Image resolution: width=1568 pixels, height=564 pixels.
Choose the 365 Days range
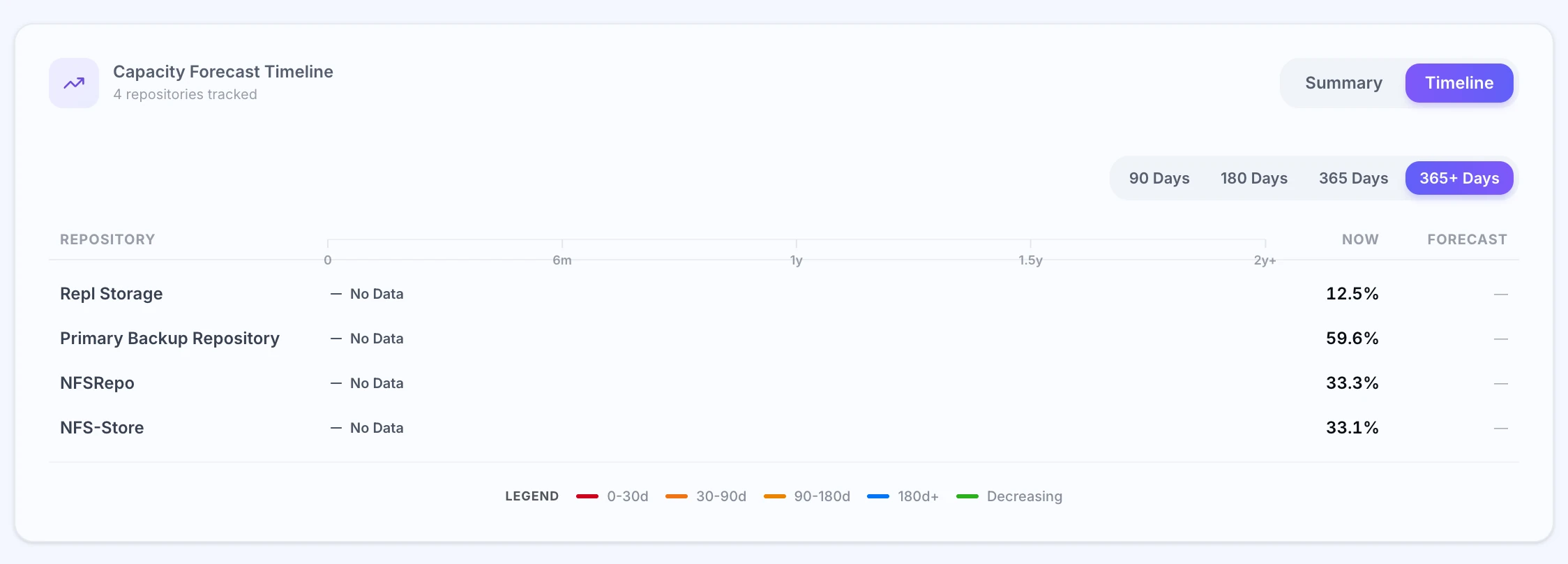point(1353,178)
